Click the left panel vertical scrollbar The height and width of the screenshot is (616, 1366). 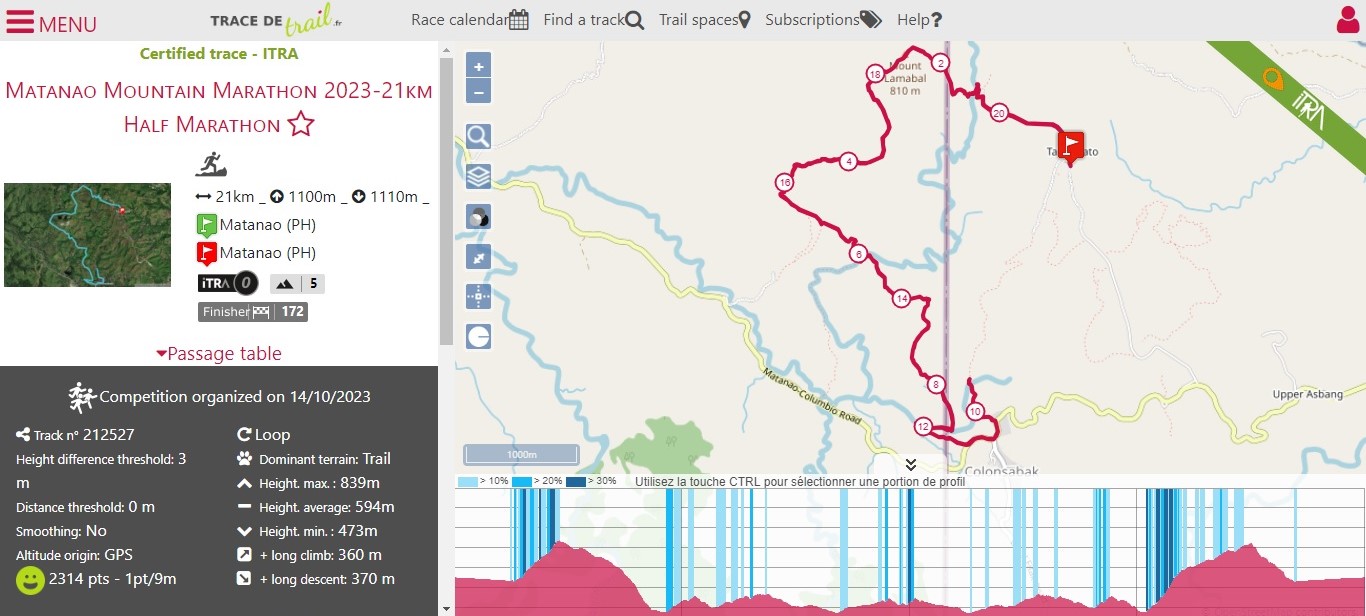tap(446, 200)
